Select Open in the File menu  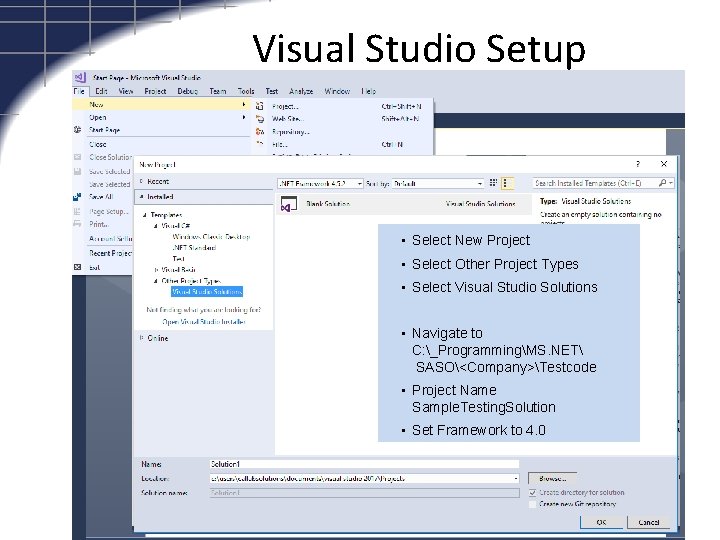tap(161, 117)
